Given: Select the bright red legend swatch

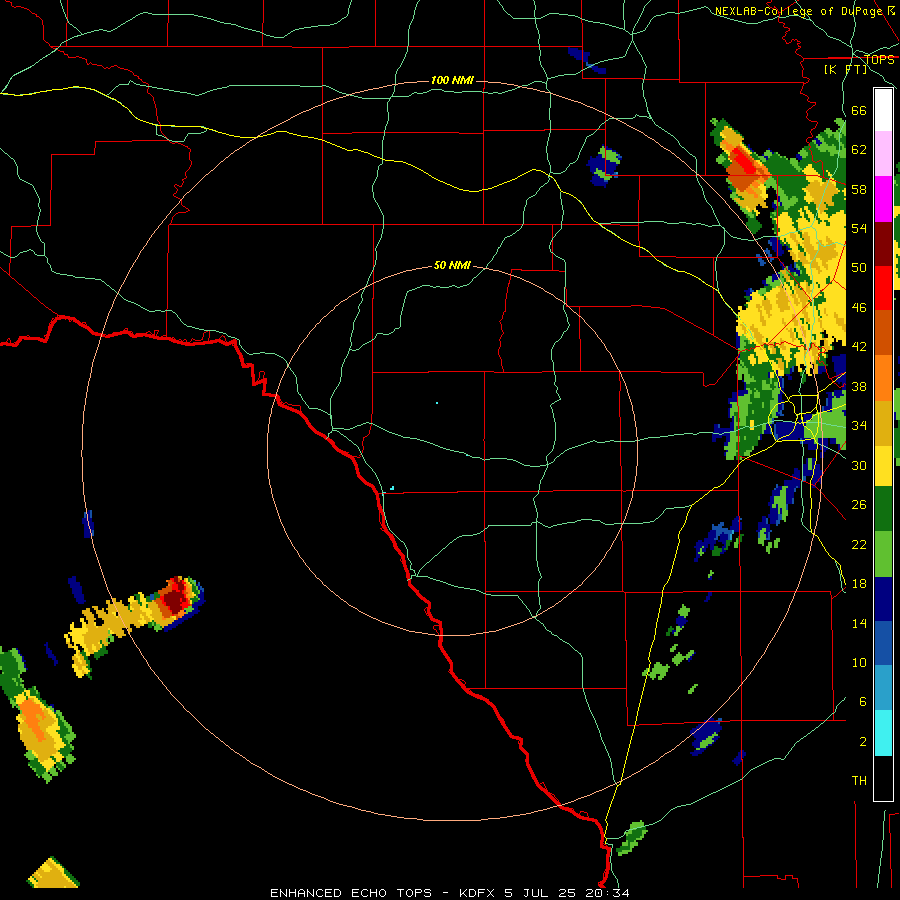Looking at the screenshot, I should [883, 288].
